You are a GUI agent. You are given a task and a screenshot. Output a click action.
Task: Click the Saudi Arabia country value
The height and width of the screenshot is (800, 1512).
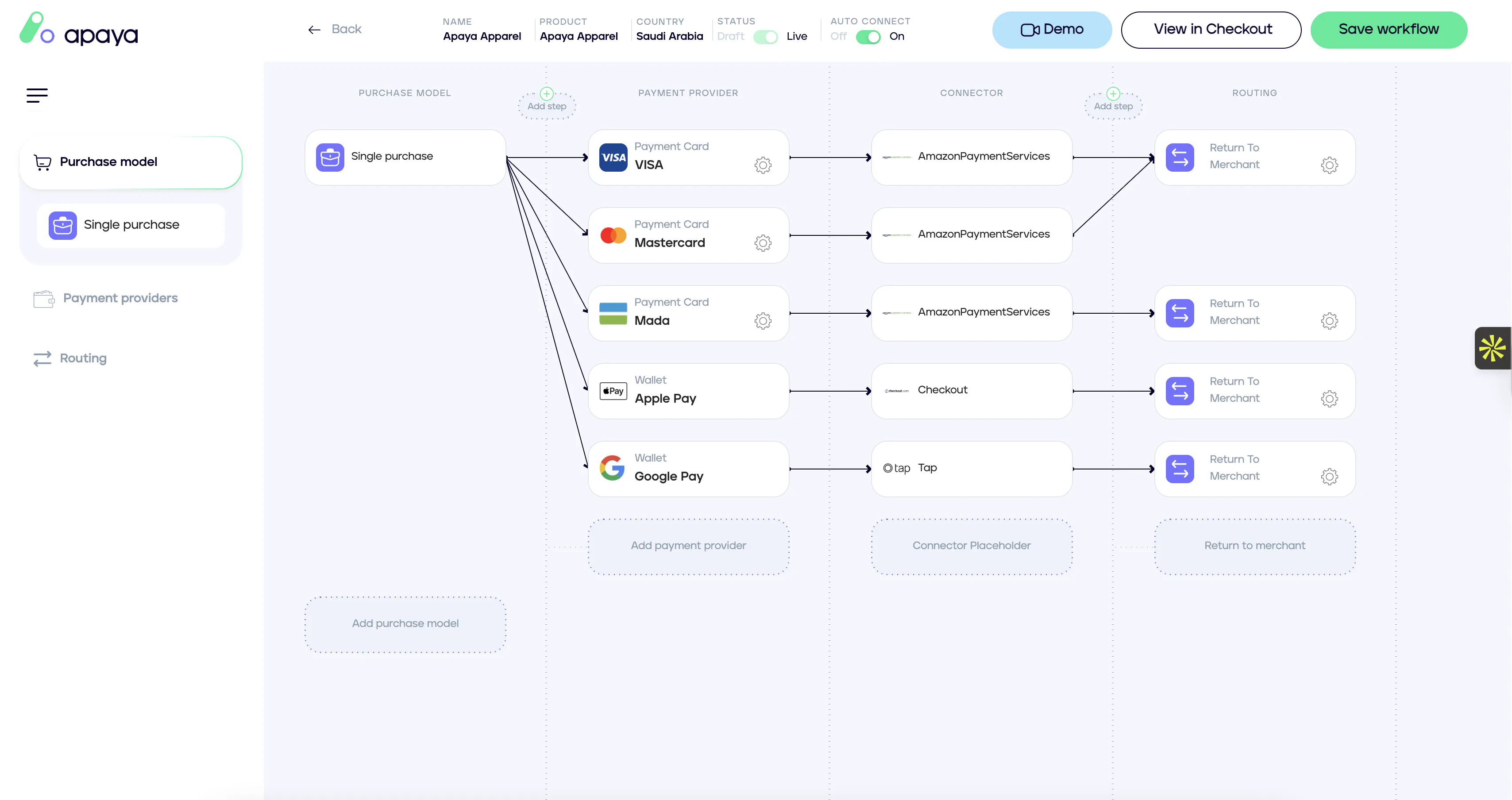coord(669,36)
